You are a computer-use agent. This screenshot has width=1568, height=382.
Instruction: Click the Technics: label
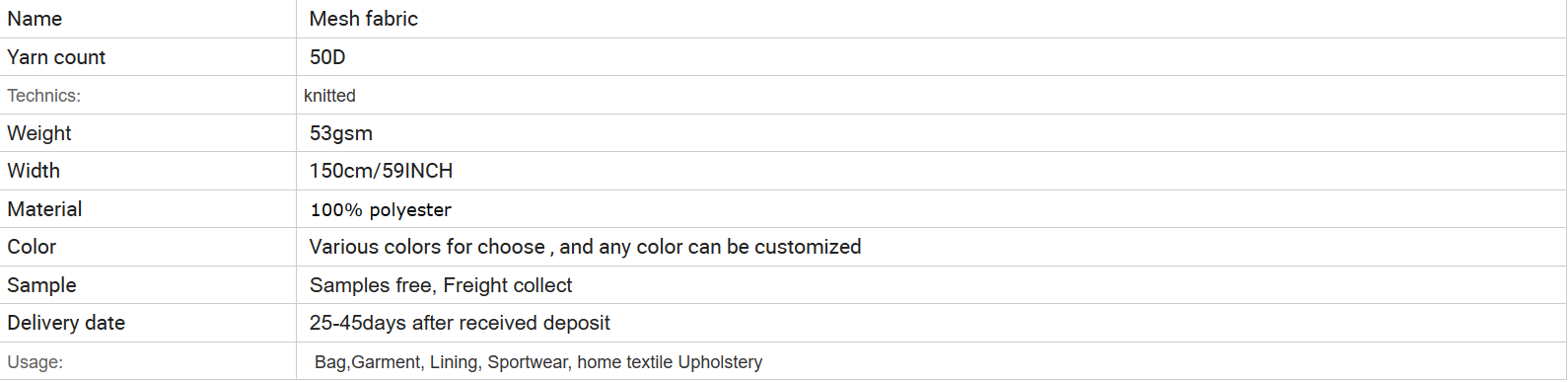44,96
